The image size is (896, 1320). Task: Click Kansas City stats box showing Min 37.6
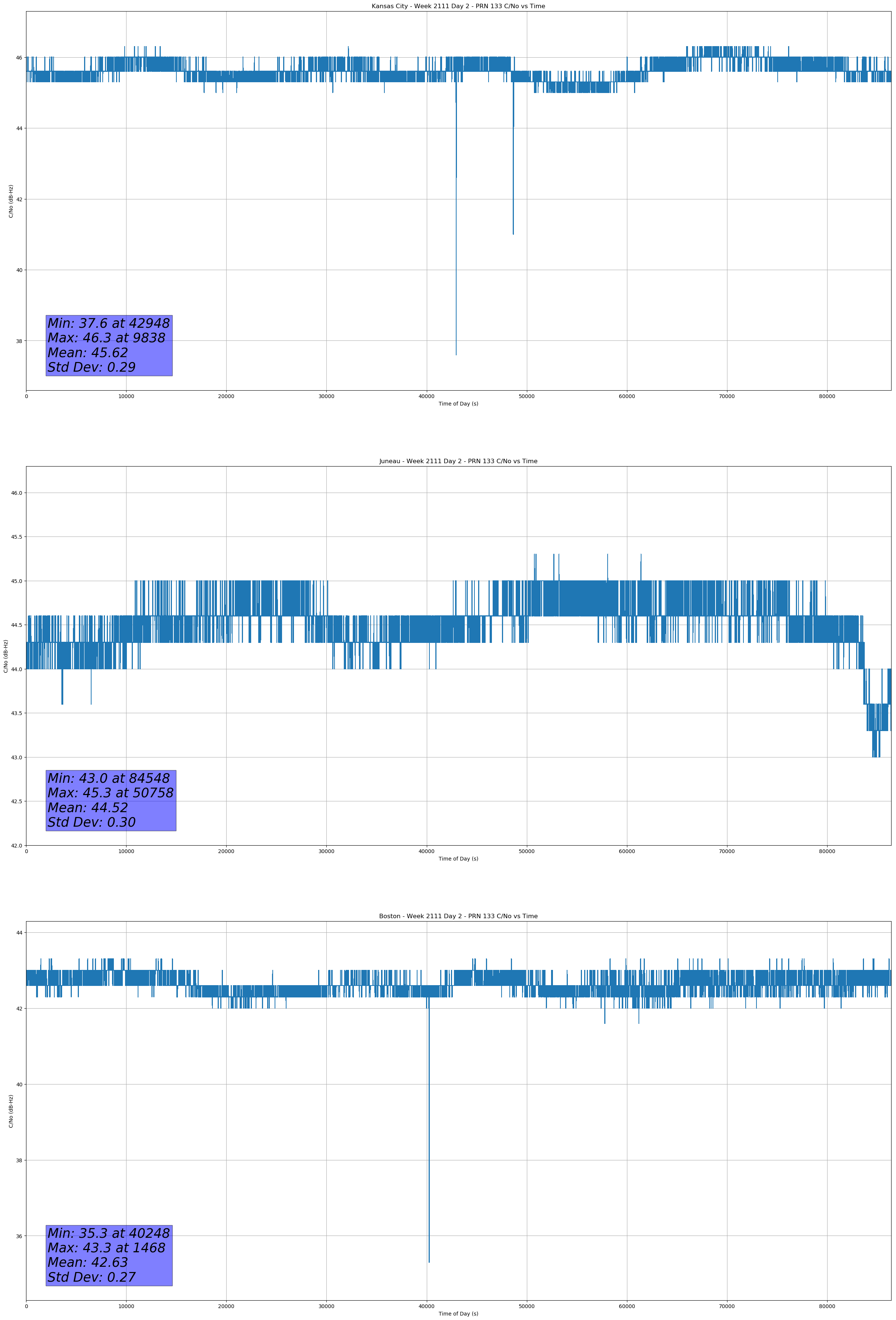[109, 345]
